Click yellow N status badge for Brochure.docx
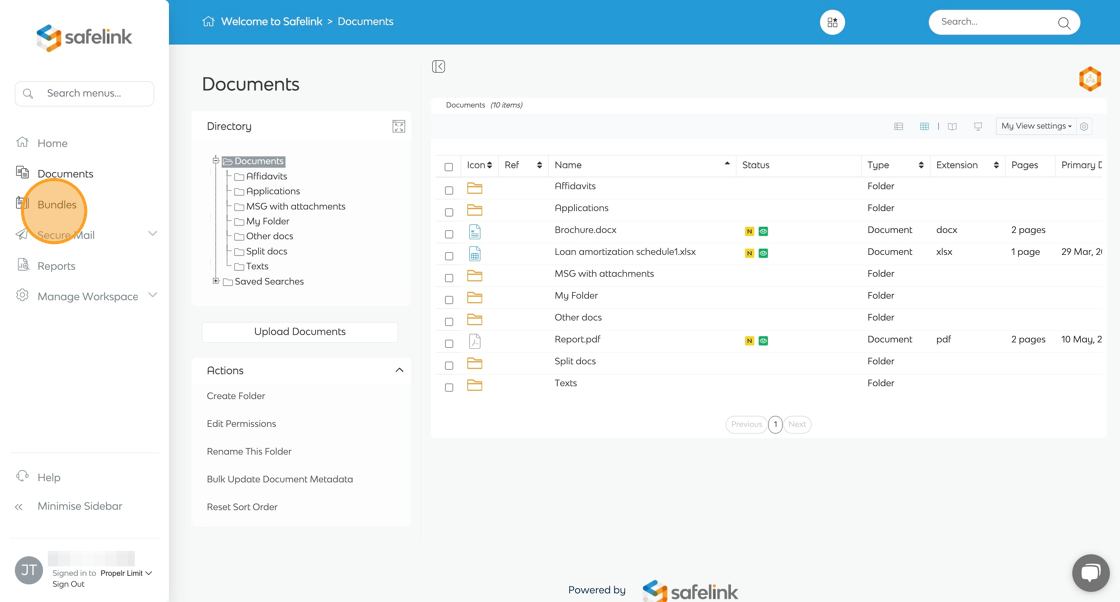This screenshot has width=1120, height=602. 749,231
